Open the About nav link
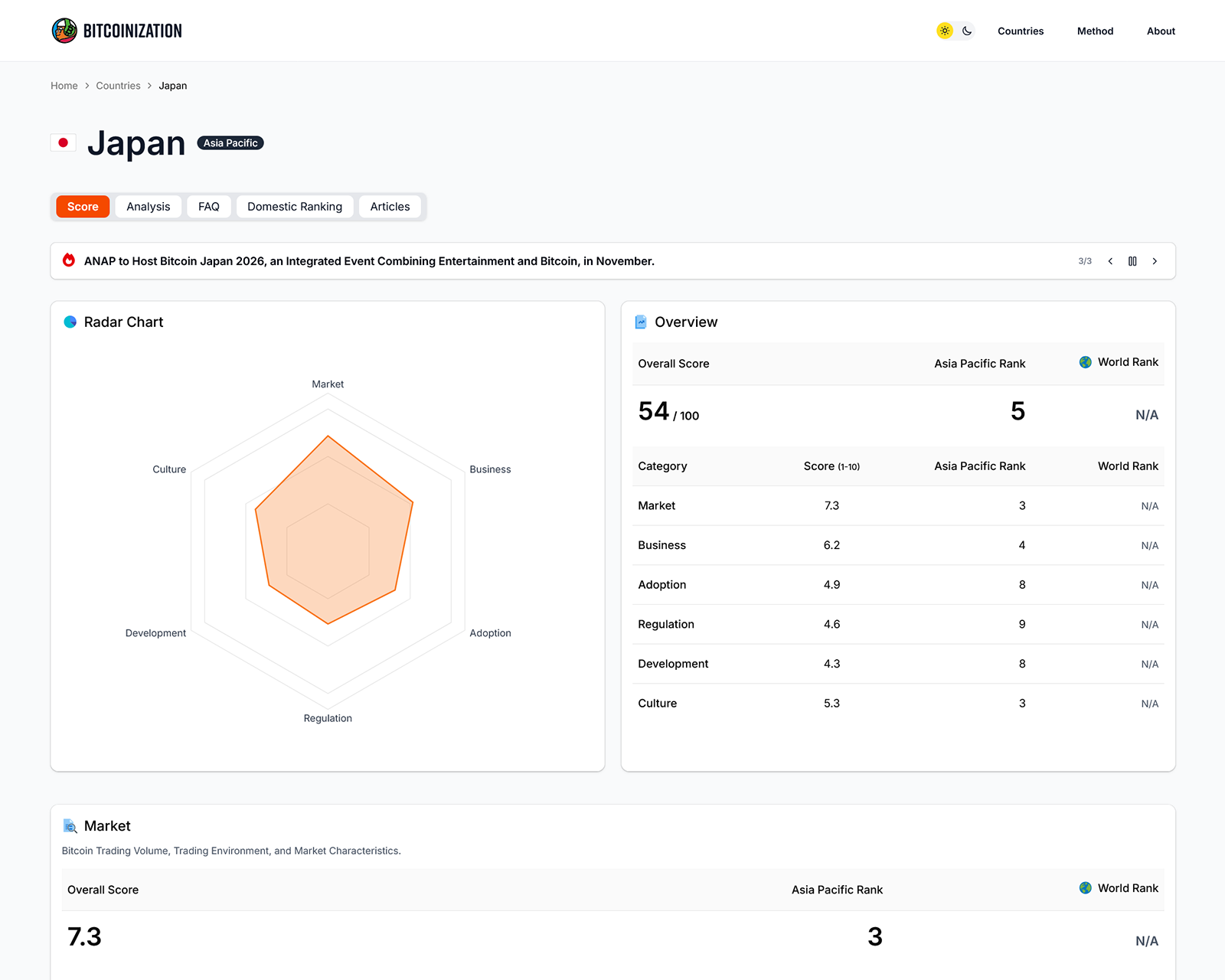The width and height of the screenshot is (1225, 980). pos(1161,31)
